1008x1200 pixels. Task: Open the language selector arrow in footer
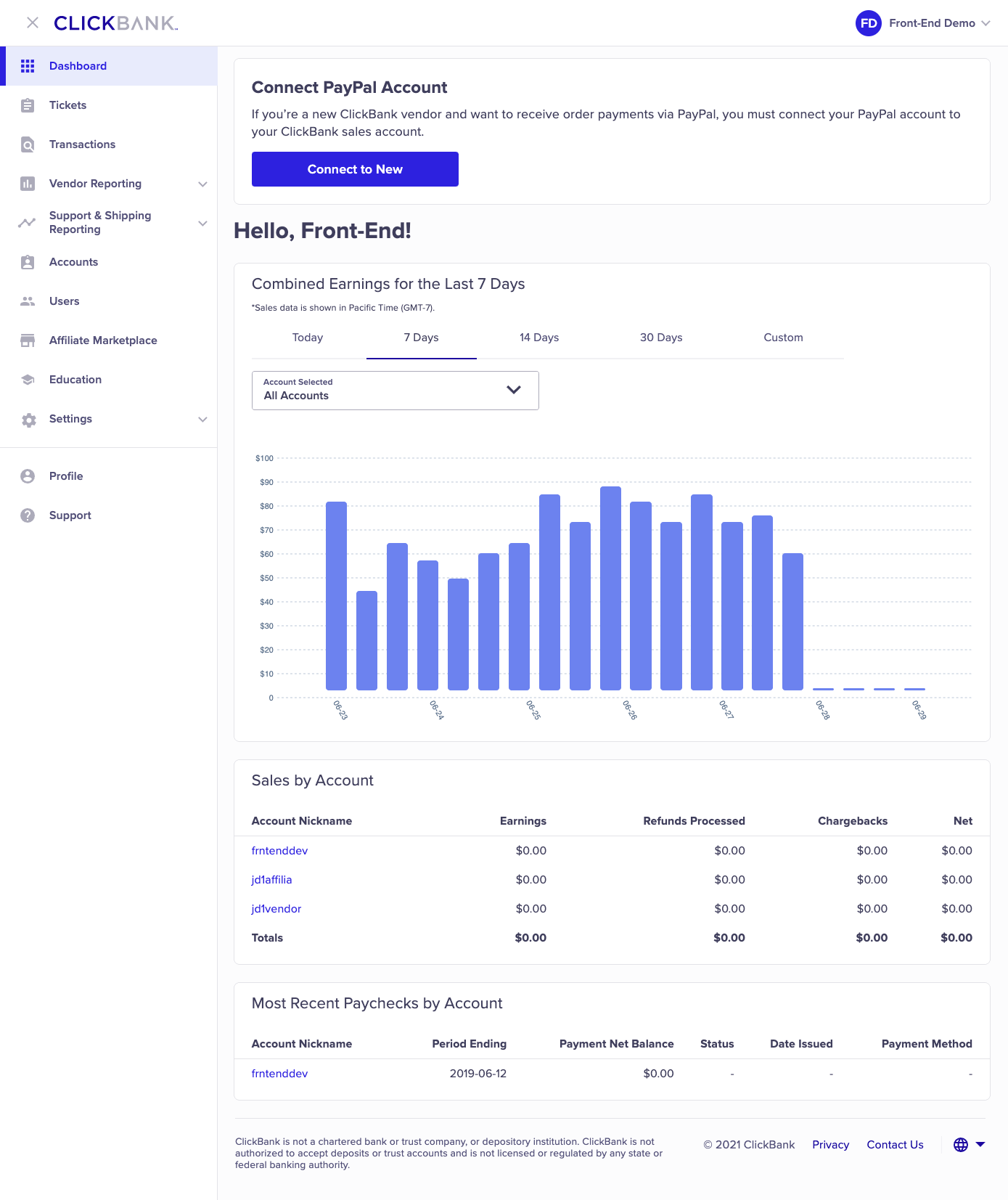coord(980,1144)
